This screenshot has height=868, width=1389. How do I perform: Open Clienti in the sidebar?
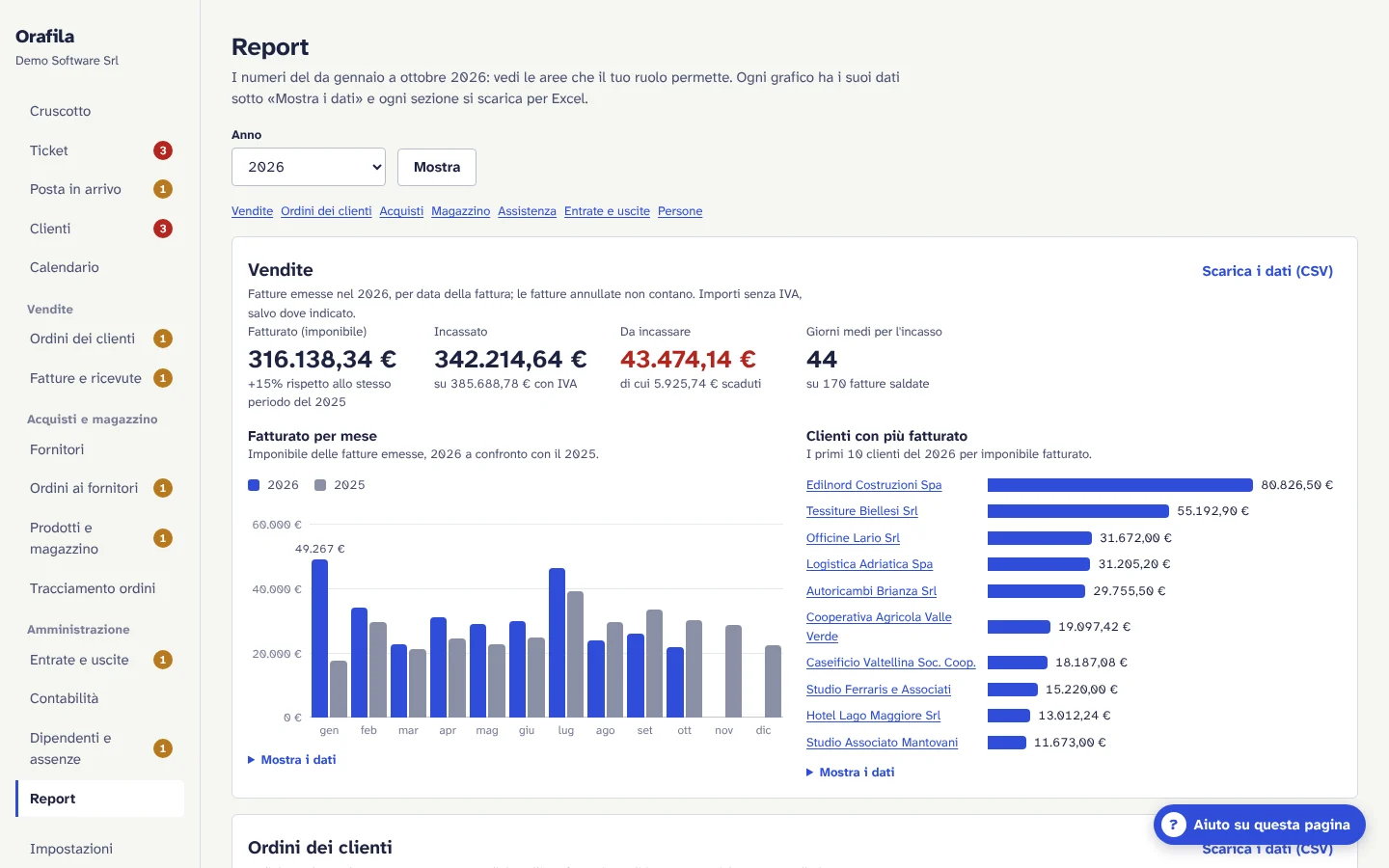pyautogui.click(x=100, y=229)
